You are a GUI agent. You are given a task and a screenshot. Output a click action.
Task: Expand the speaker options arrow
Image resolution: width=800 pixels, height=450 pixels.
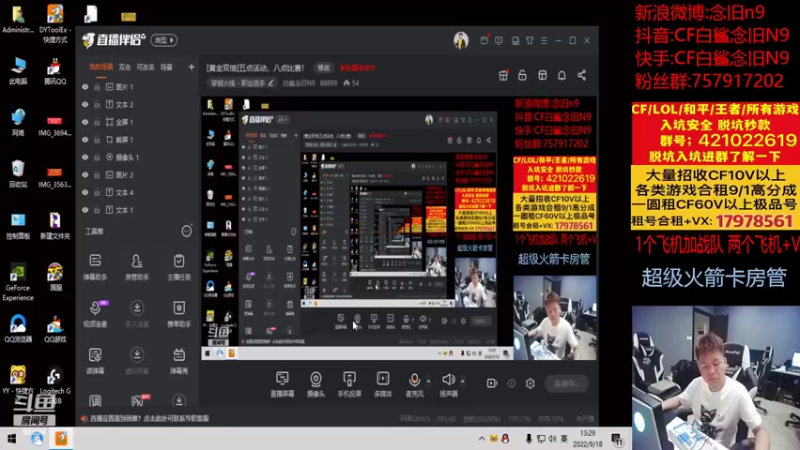coord(462,381)
